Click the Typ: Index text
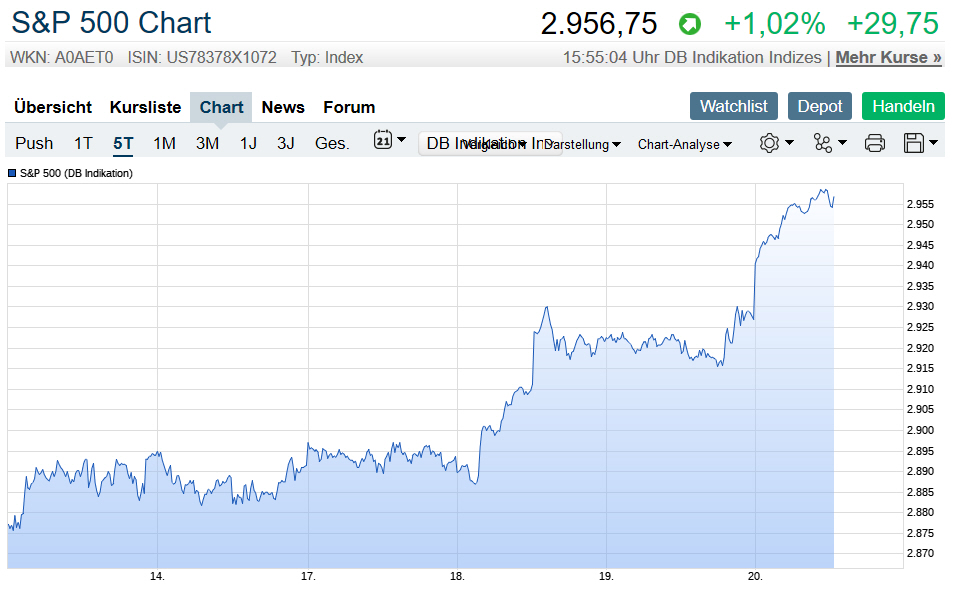This screenshot has height=591, width=953. (x=327, y=58)
